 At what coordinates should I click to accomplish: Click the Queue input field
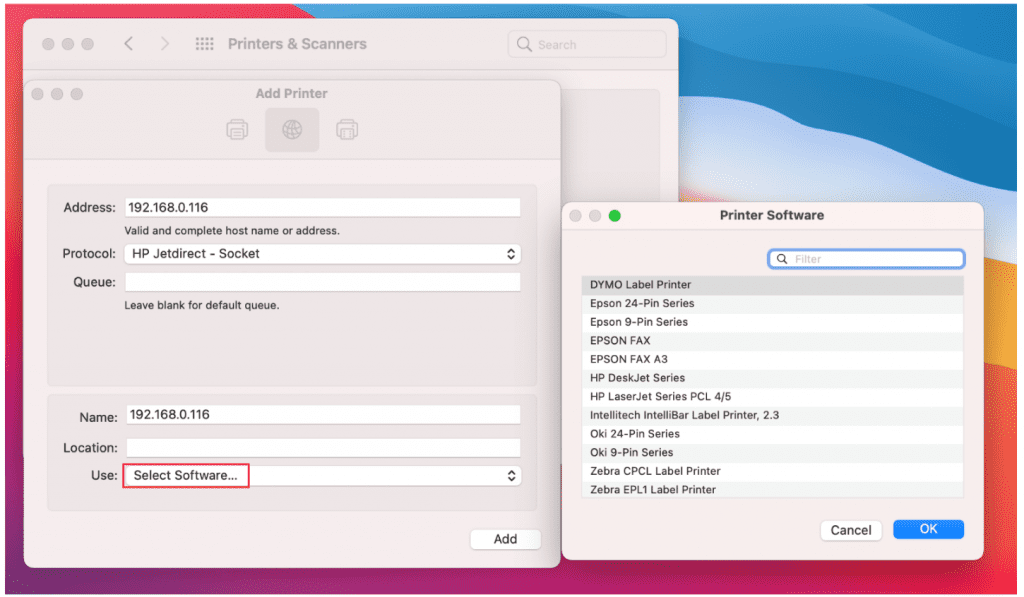point(323,282)
